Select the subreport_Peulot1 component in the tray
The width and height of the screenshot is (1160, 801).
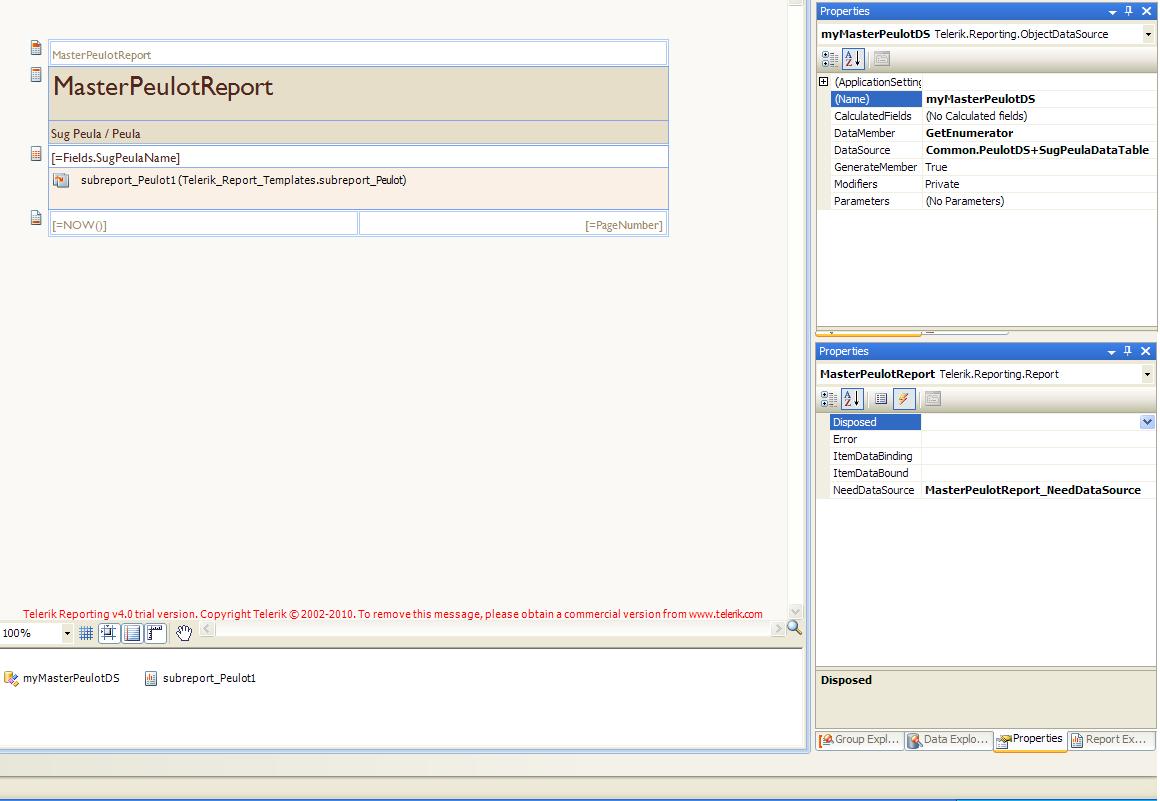coord(200,678)
